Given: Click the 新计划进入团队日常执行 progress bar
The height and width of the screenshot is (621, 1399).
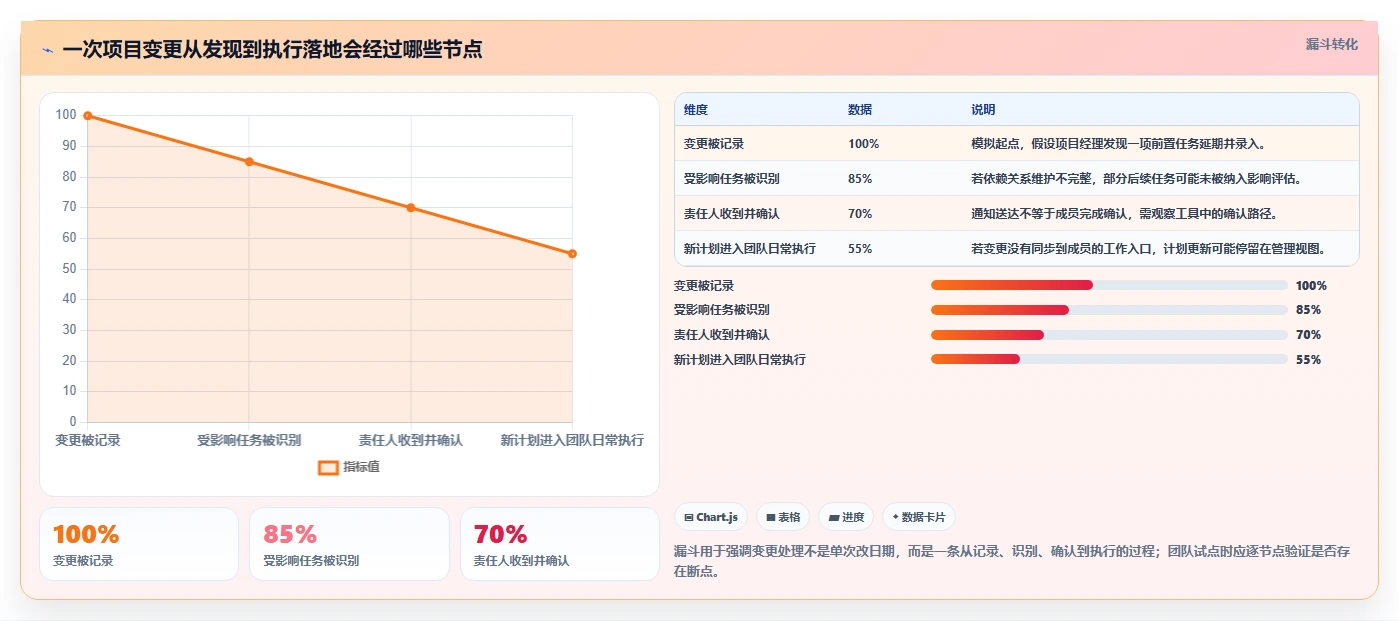Looking at the screenshot, I should pyautogui.click(x=1109, y=360).
